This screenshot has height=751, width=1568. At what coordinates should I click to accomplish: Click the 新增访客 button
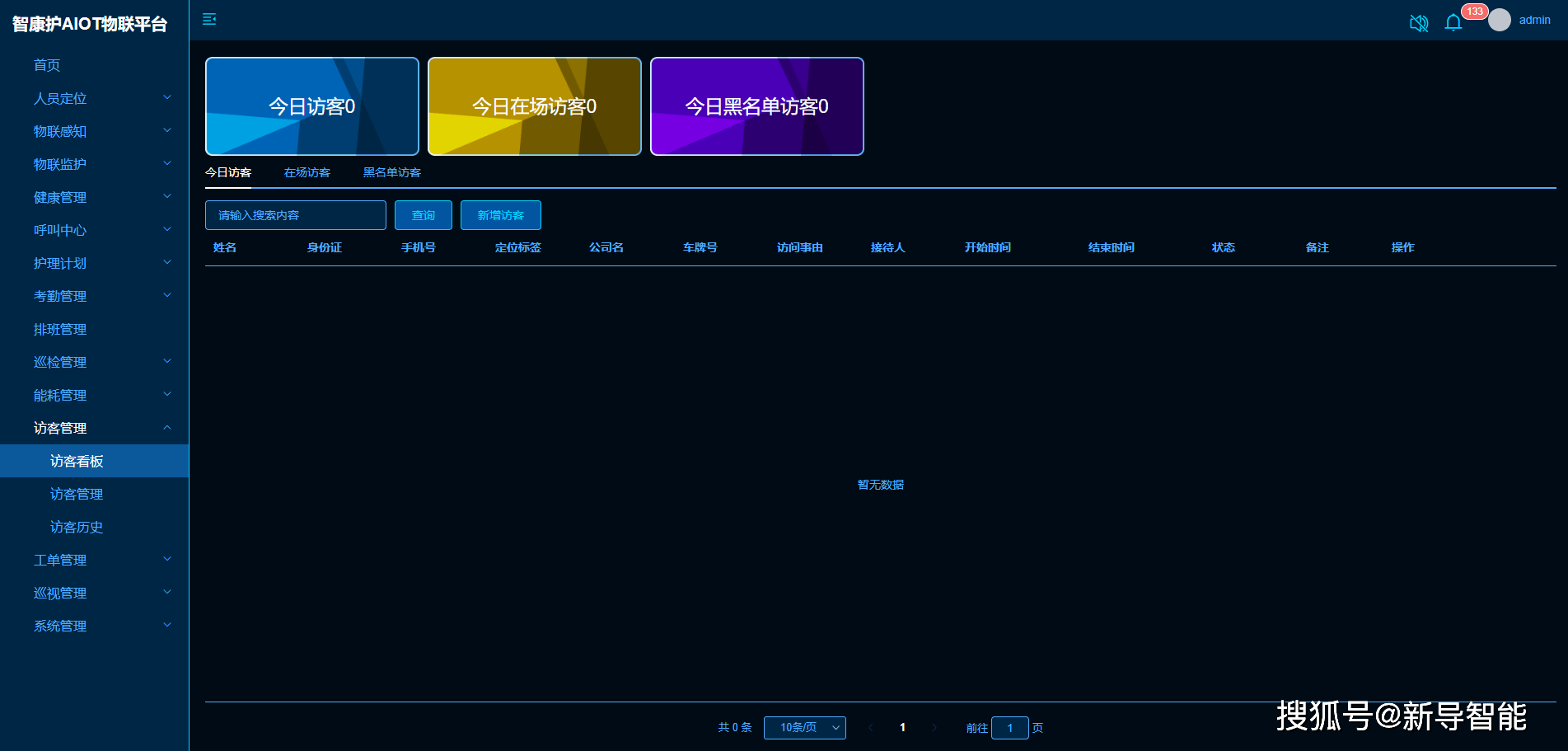click(x=500, y=215)
